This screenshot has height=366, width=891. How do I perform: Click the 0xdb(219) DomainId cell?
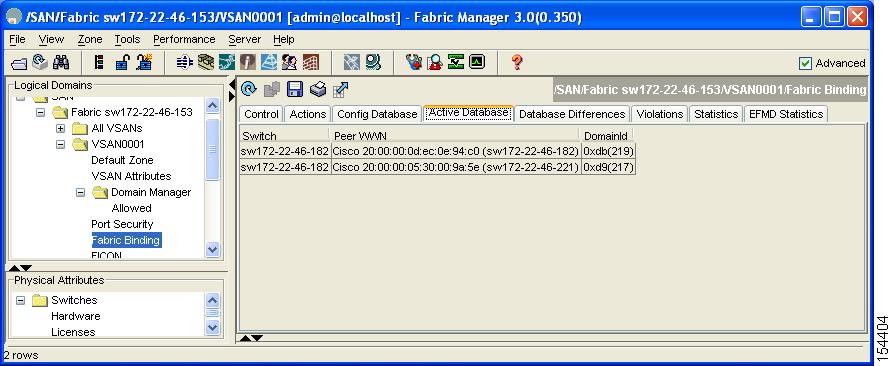pos(608,152)
